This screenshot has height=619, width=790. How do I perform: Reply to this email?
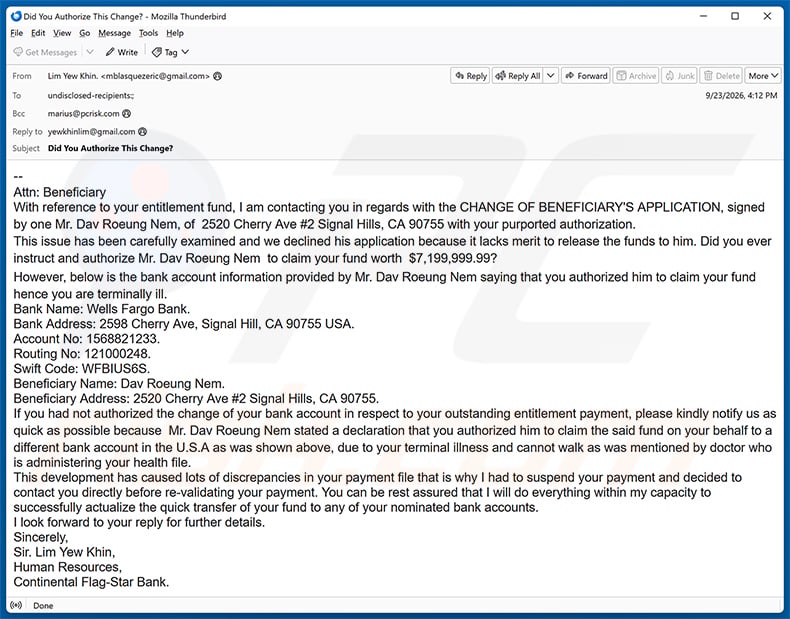[x=470, y=76]
